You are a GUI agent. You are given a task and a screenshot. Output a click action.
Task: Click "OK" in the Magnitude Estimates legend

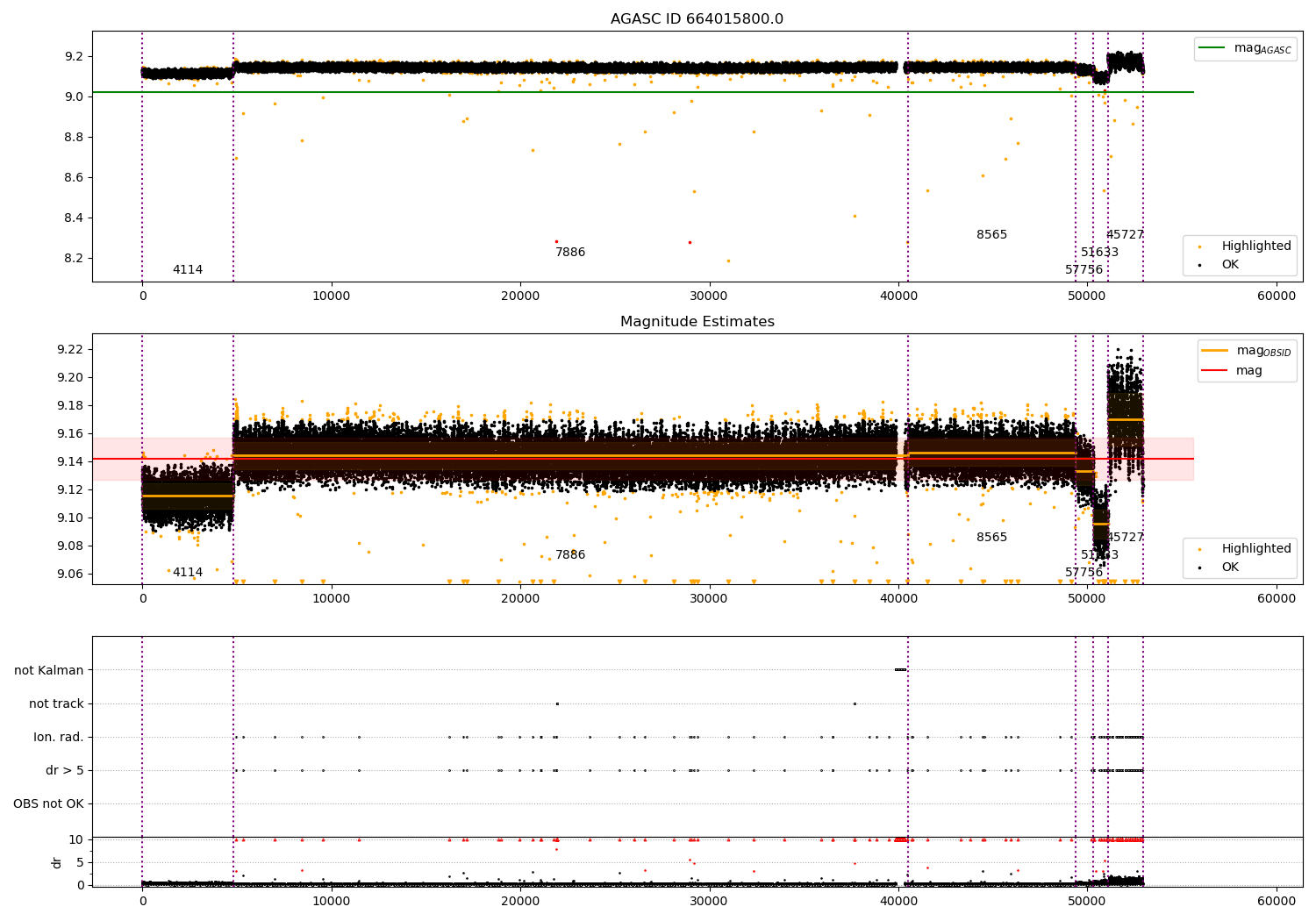pyautogui.click(x=1230, y=567)
